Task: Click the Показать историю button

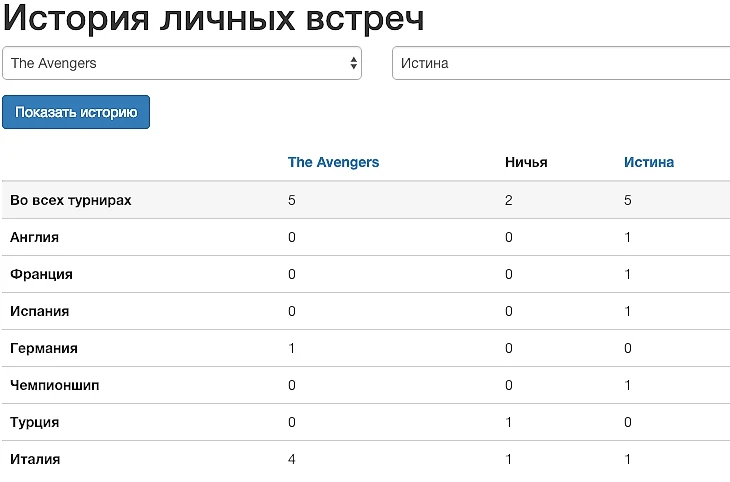Action: pos(76,112)
